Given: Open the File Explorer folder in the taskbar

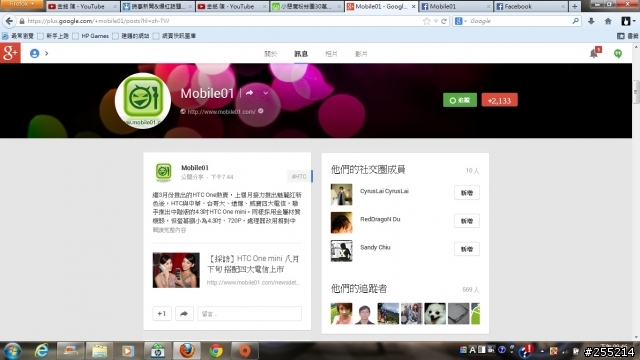Looking at the screenshot, I should click(99, 351).
